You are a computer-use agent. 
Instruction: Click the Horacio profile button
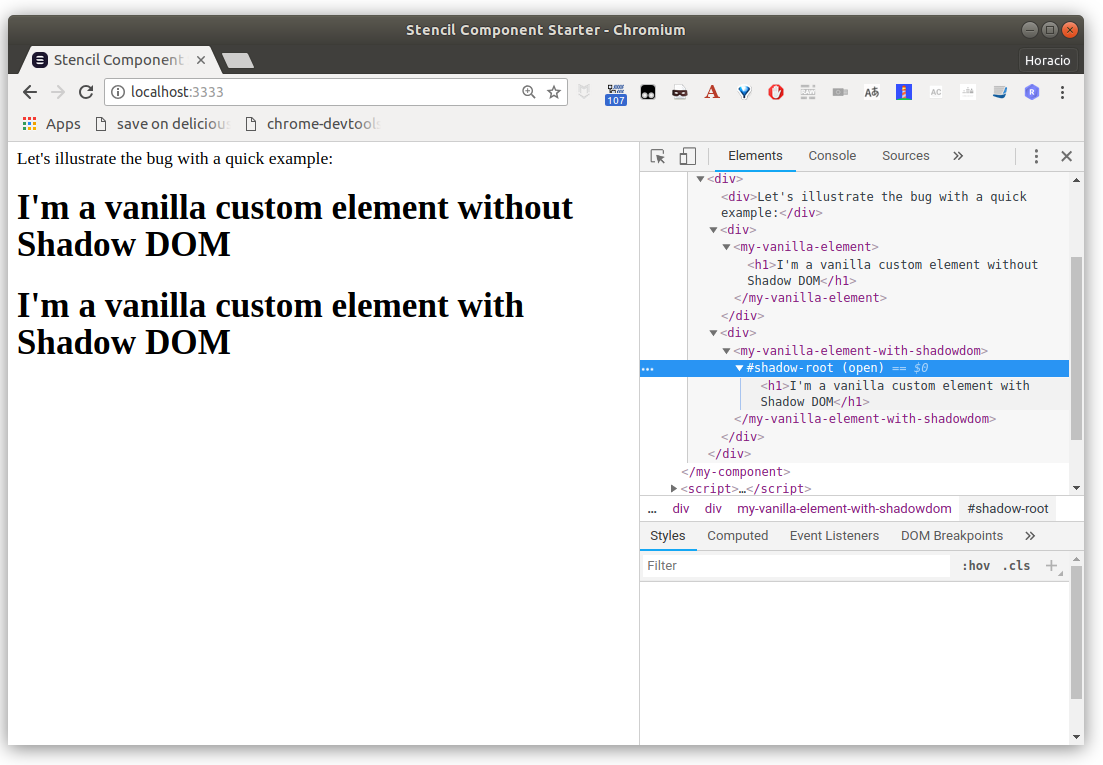point(1047,60)
